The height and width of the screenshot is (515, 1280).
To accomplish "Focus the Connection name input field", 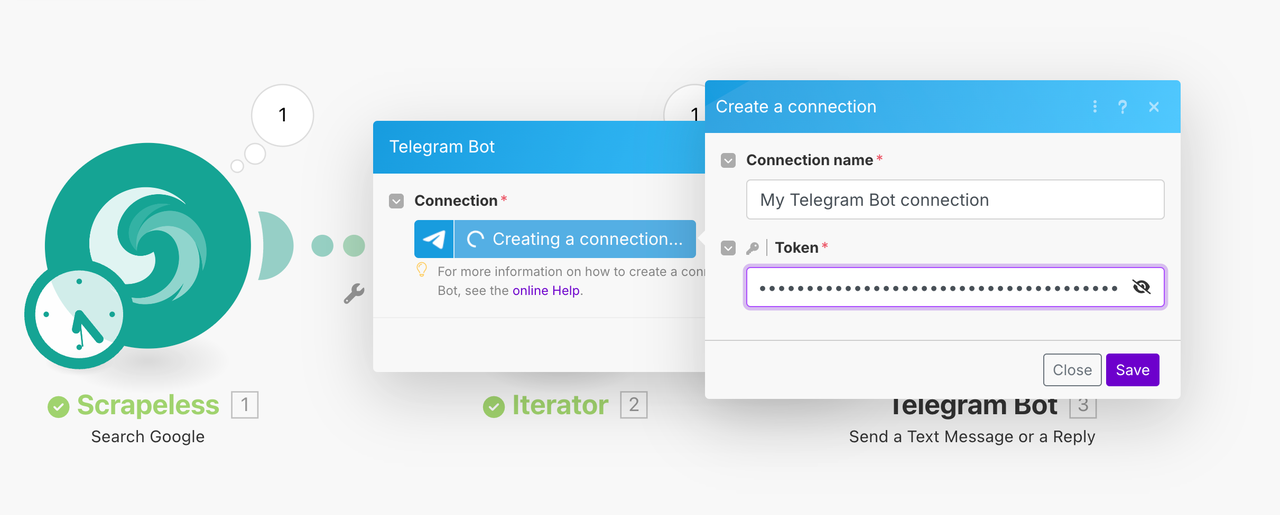I will point(955,200).
